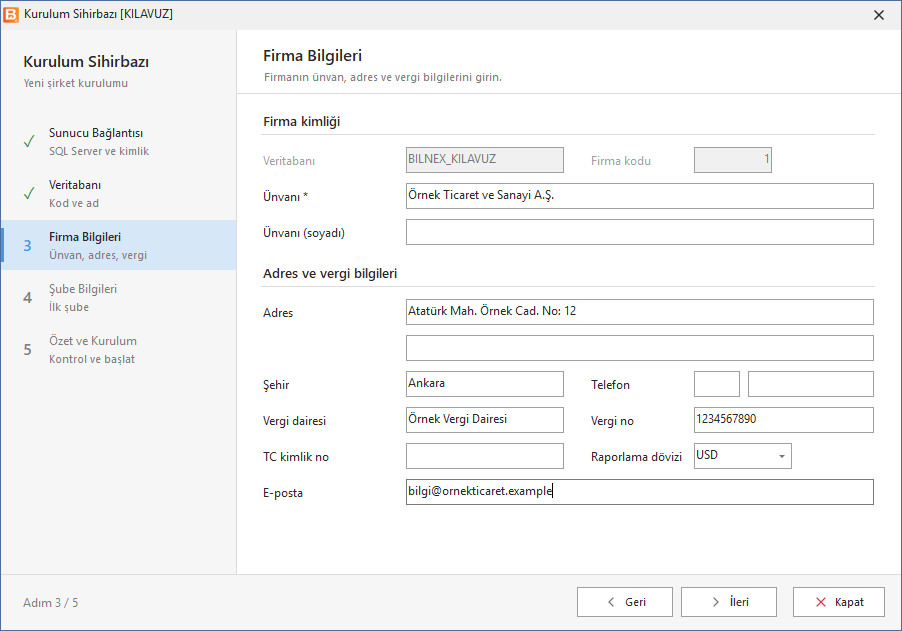This screenshot has height=631, width=902.
Task: Click the green checkmark beside Veritabanı step
Action: [29, 193]
